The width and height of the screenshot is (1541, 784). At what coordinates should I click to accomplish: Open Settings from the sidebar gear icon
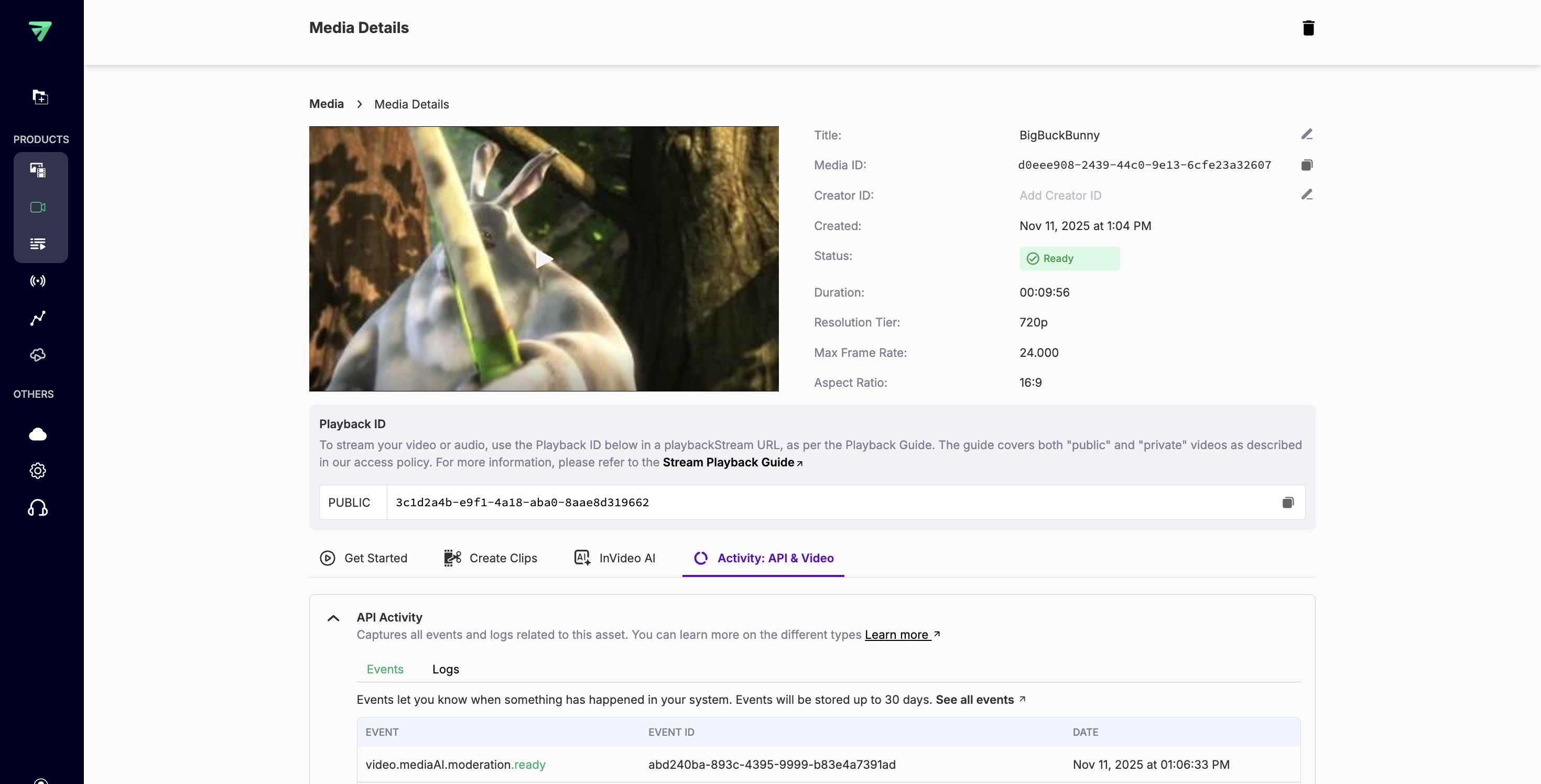[x=38, y=471]
